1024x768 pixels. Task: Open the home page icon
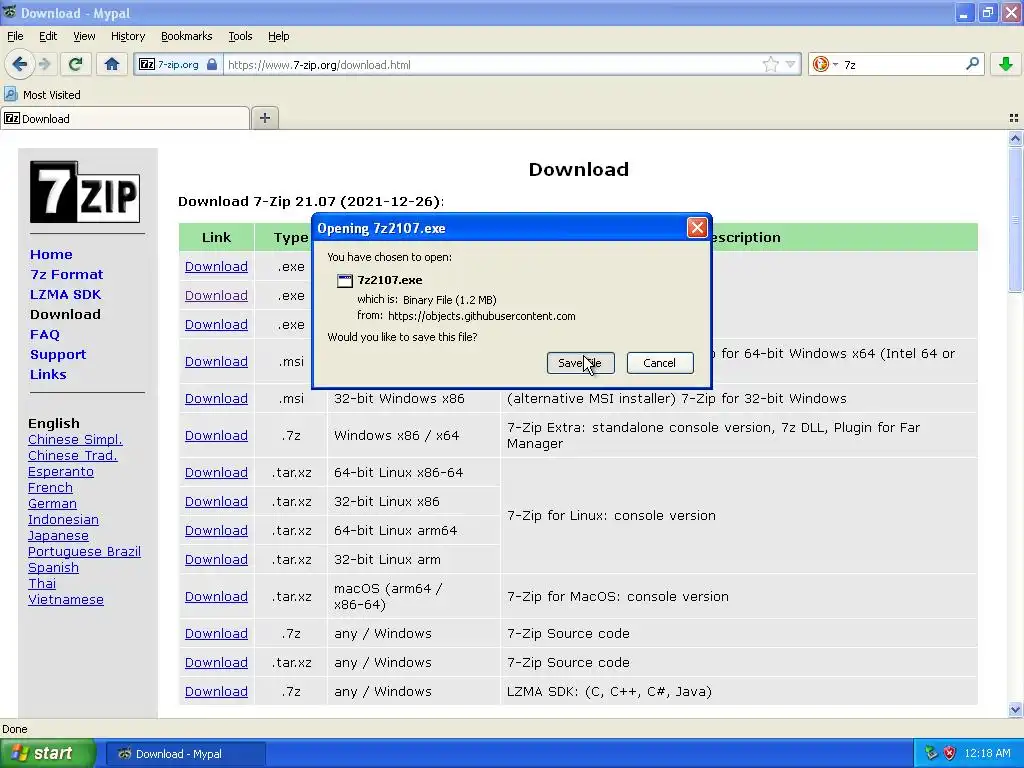[x=112, y=64]
